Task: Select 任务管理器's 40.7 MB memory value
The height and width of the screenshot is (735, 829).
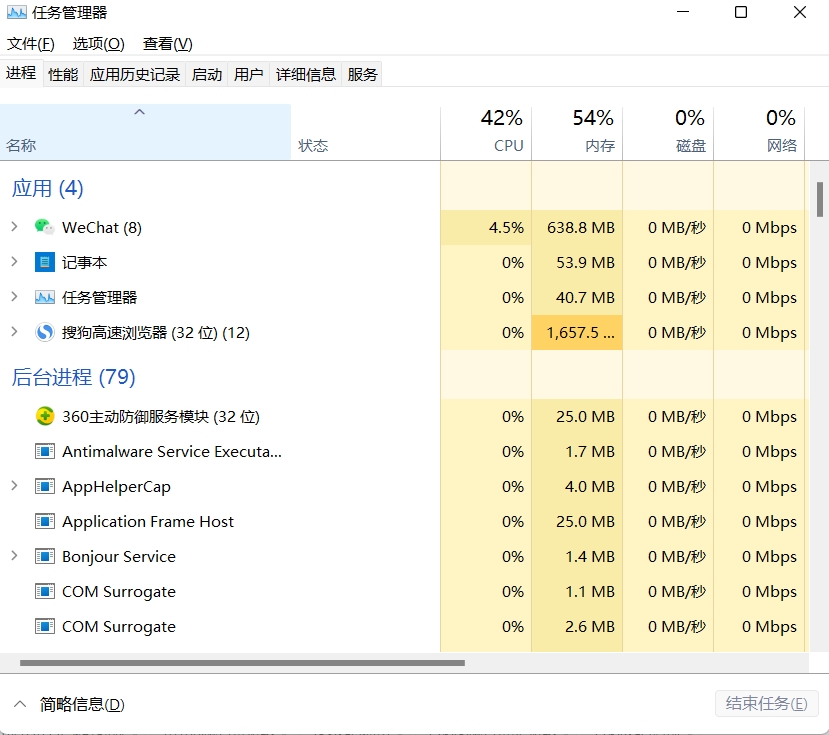Action: 585,297
